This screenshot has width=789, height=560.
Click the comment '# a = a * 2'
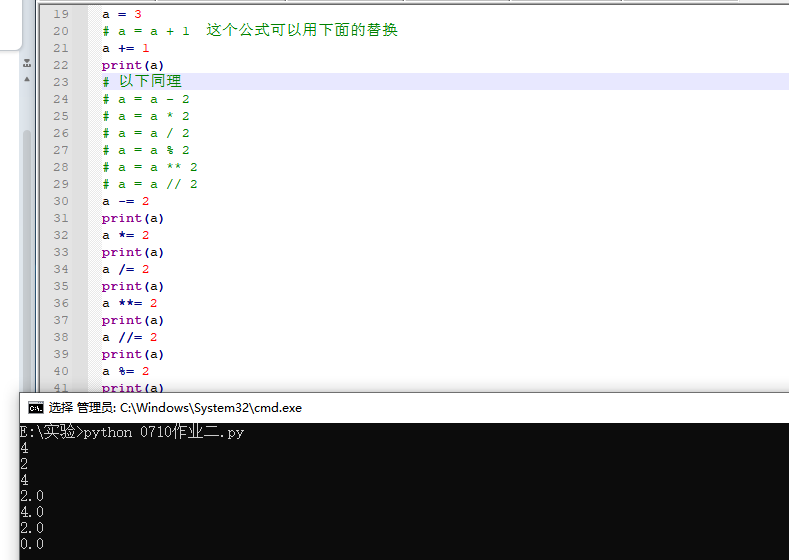pos(146,116)
